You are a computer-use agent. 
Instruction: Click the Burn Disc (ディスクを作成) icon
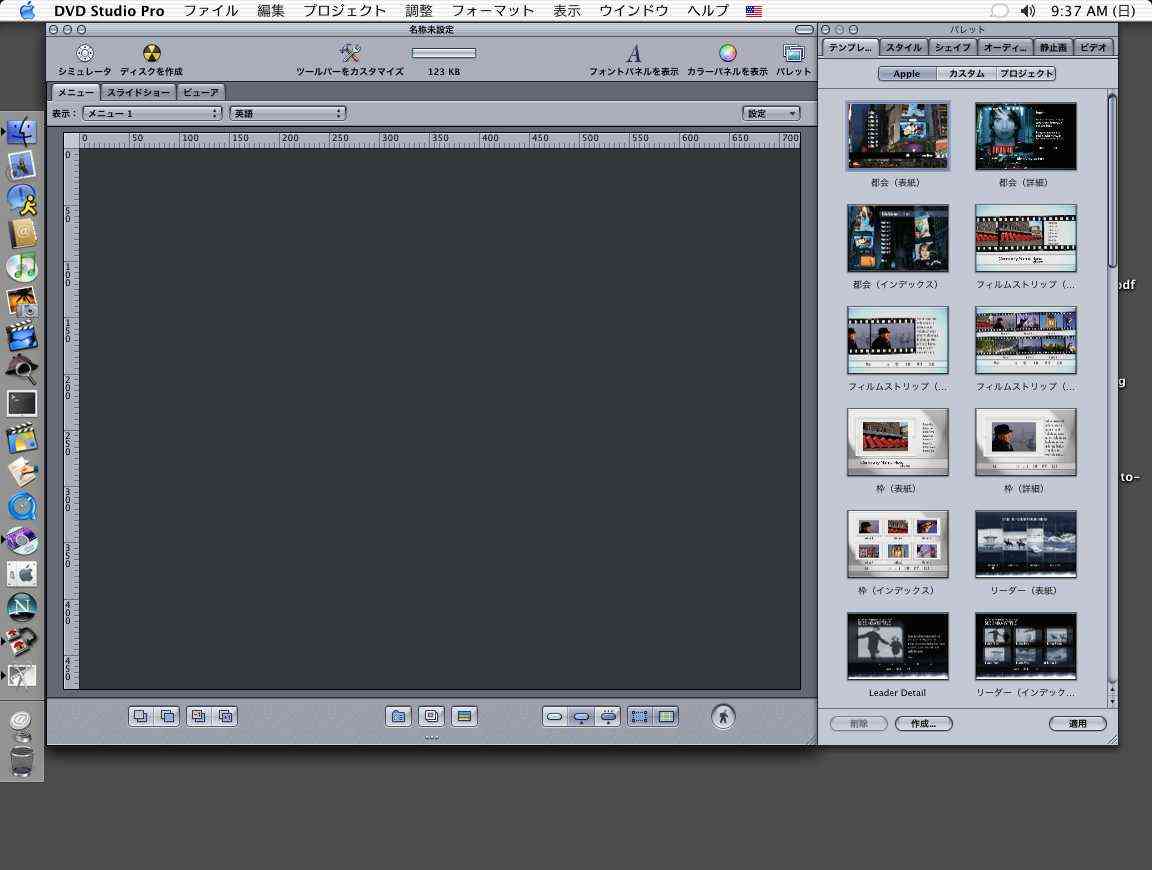click(151, 53)
